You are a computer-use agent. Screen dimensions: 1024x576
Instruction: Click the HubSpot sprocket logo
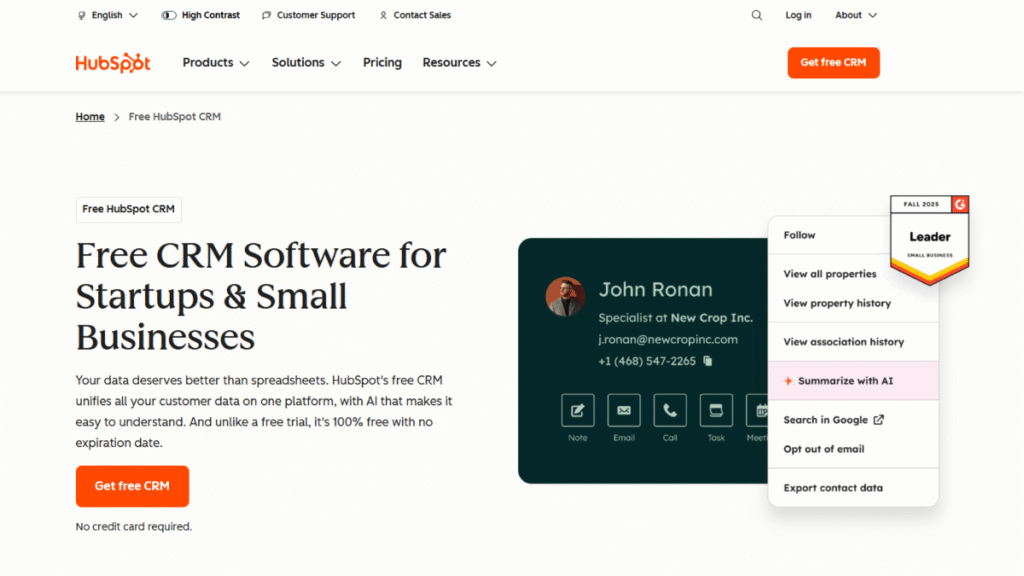[x=112, y=62]
